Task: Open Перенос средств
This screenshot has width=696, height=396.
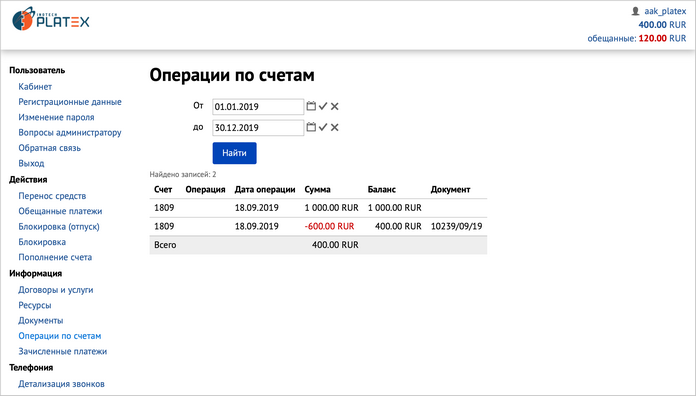Action: tap(52, 196)
